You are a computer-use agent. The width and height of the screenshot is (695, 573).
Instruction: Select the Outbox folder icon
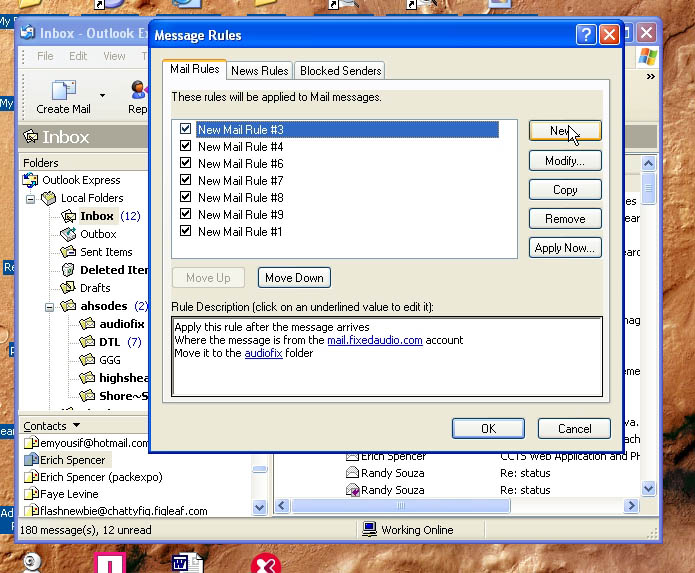pyautogui.click(x=68, y=234)
